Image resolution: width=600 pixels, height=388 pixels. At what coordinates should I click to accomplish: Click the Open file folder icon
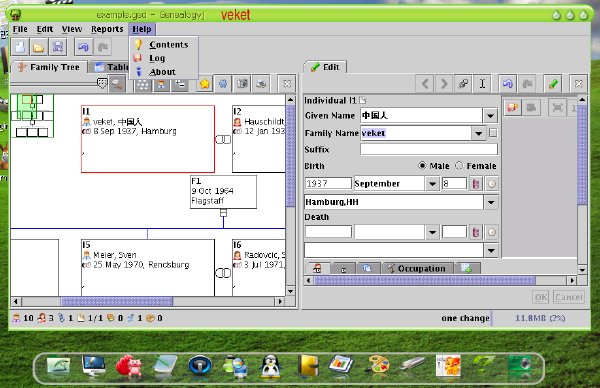coord(38,47)
